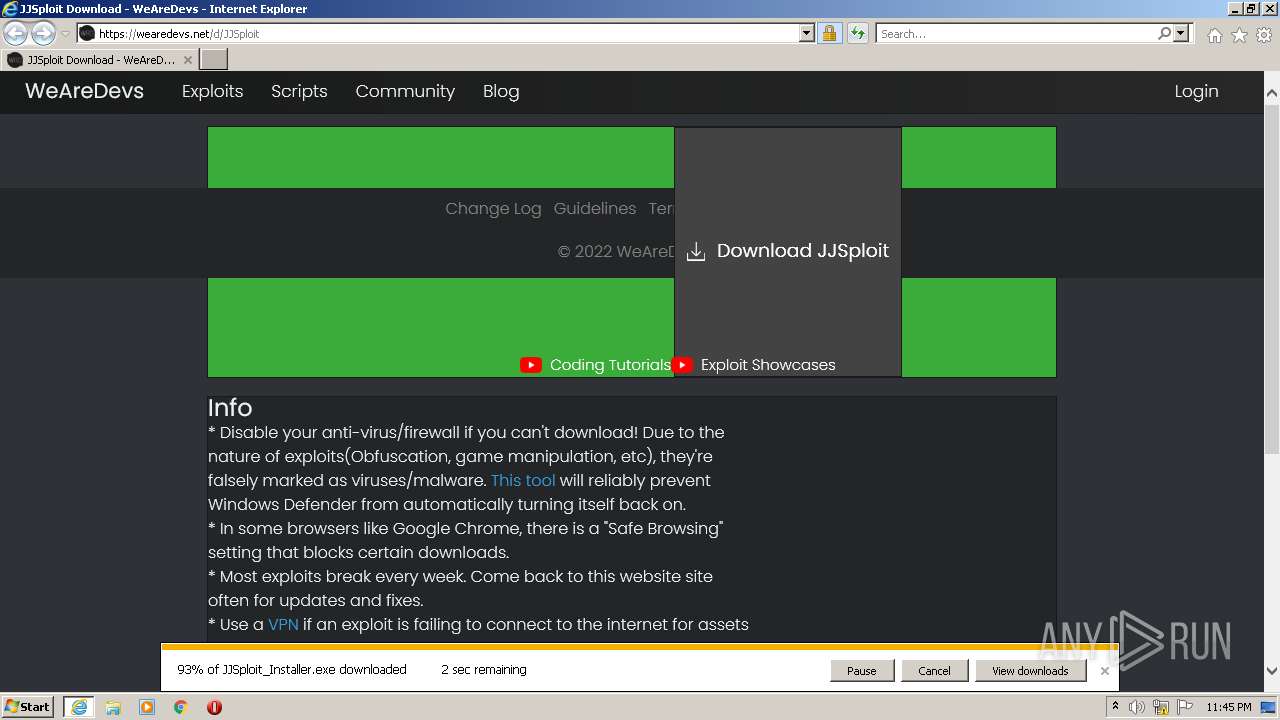1280x720 pixels.
Task: Open the search provider dropdown arrow
Action: [x=1181, y=33]
